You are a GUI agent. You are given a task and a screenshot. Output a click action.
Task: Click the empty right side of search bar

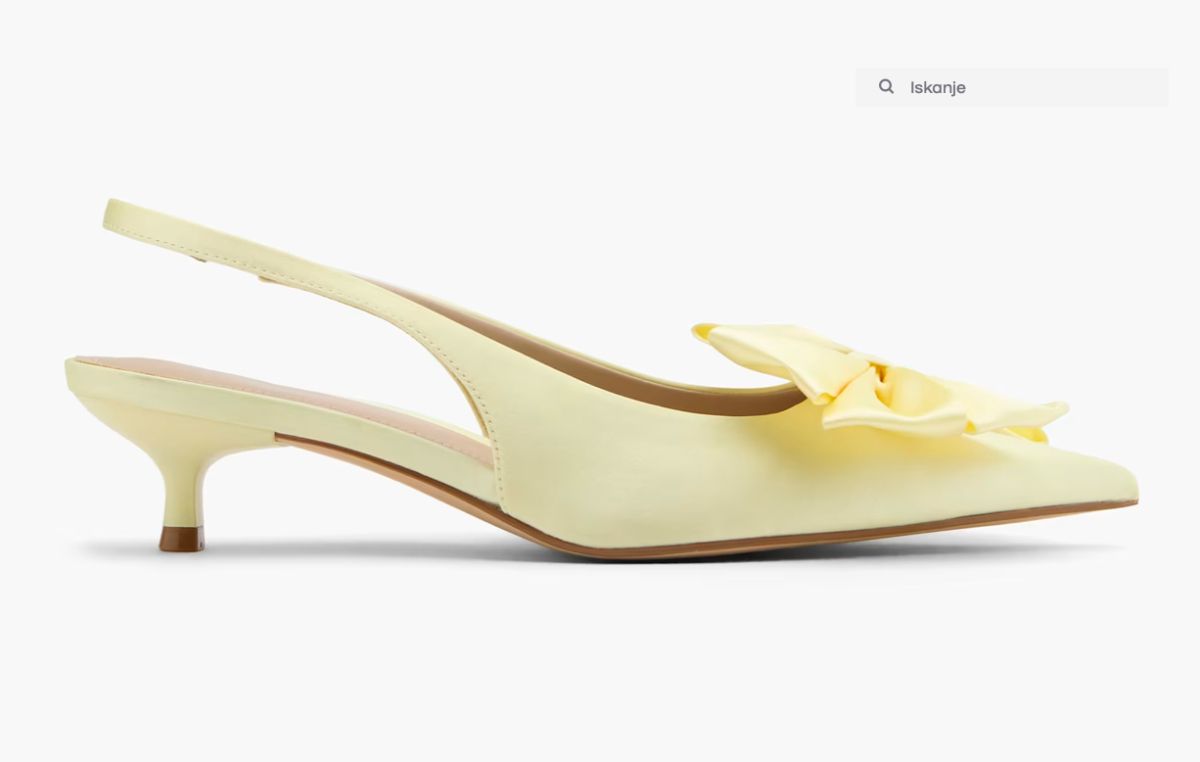1100,87
